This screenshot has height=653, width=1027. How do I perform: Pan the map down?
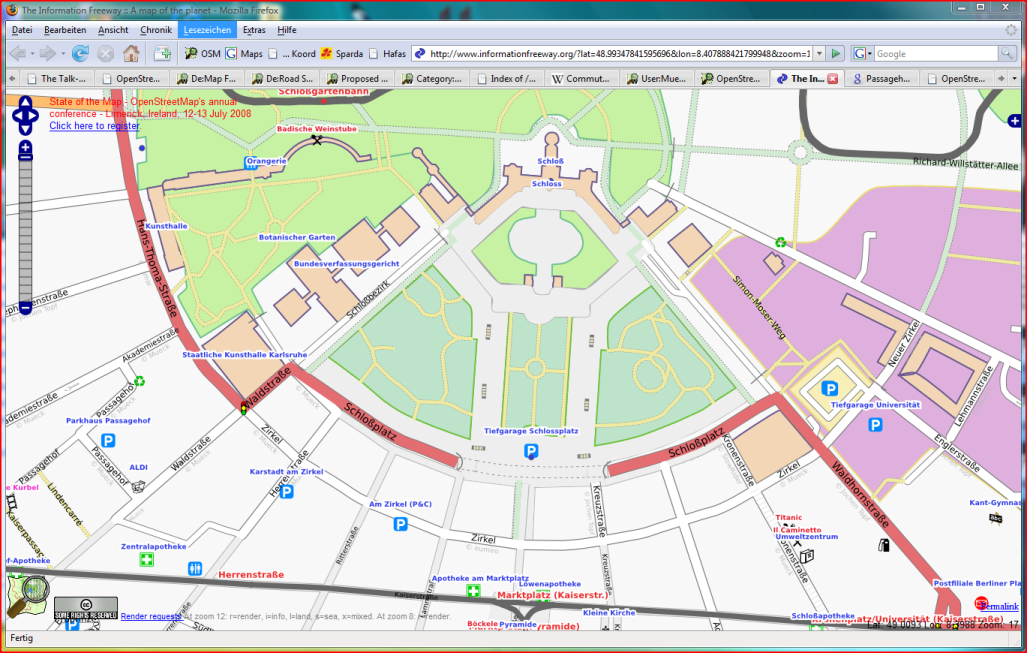tap(25, 129)
